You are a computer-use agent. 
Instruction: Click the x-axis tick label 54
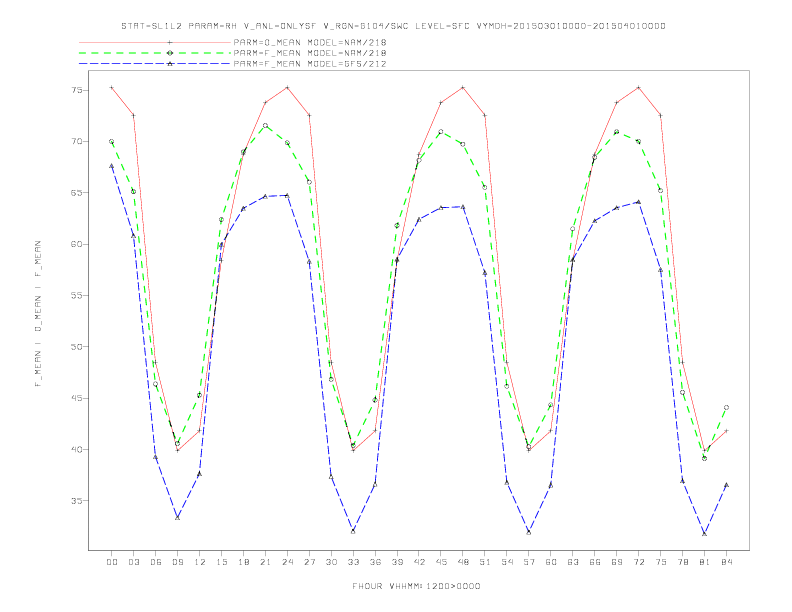click(x=507, y=562)
